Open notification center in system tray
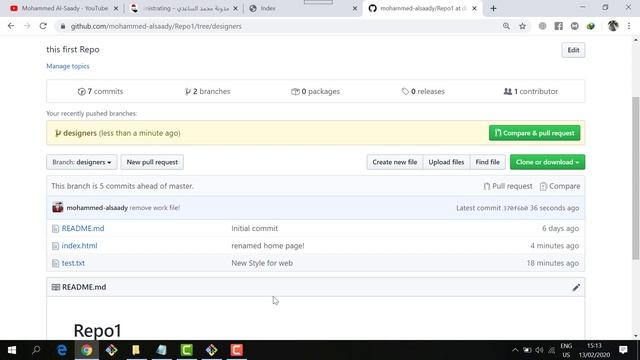Screen dimensions: 640x360 pyautogui.click(x=623, y=350)
